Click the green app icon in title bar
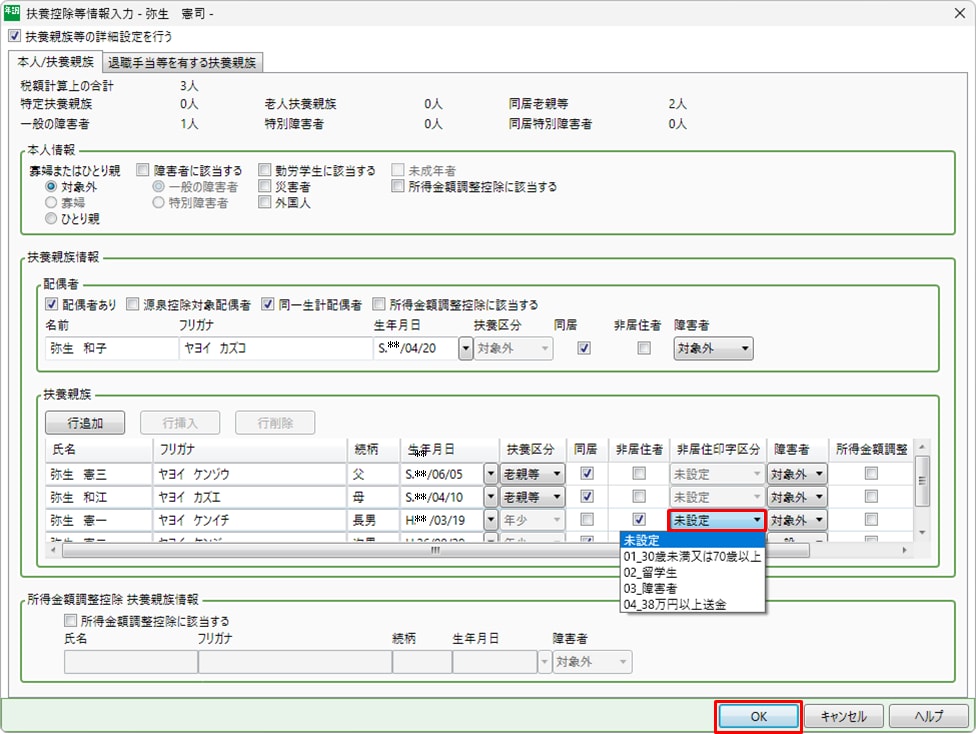This screenshot has width=976, height=734. point(12,13)
